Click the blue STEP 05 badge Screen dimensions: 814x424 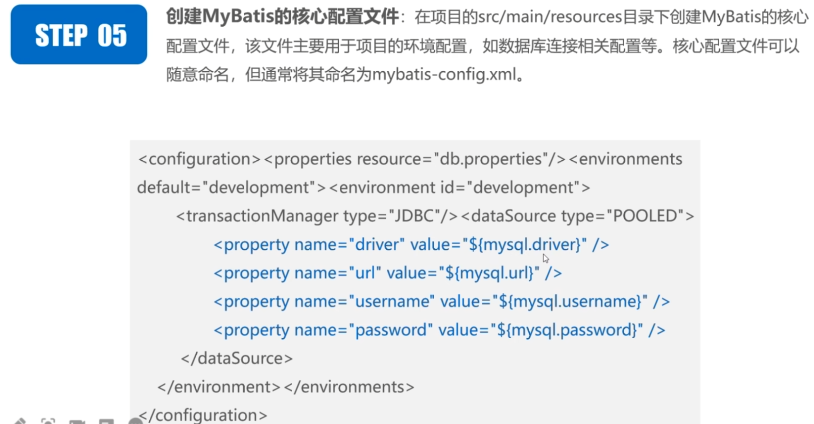81,36
